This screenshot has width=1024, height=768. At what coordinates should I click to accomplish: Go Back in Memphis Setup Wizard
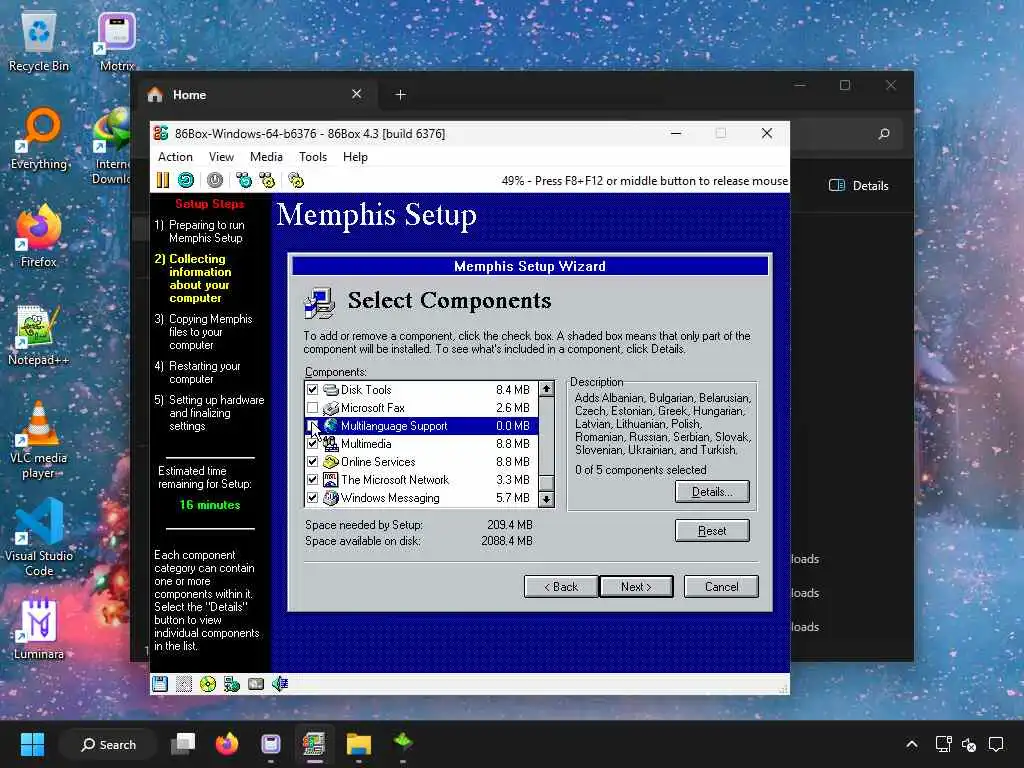561,586
